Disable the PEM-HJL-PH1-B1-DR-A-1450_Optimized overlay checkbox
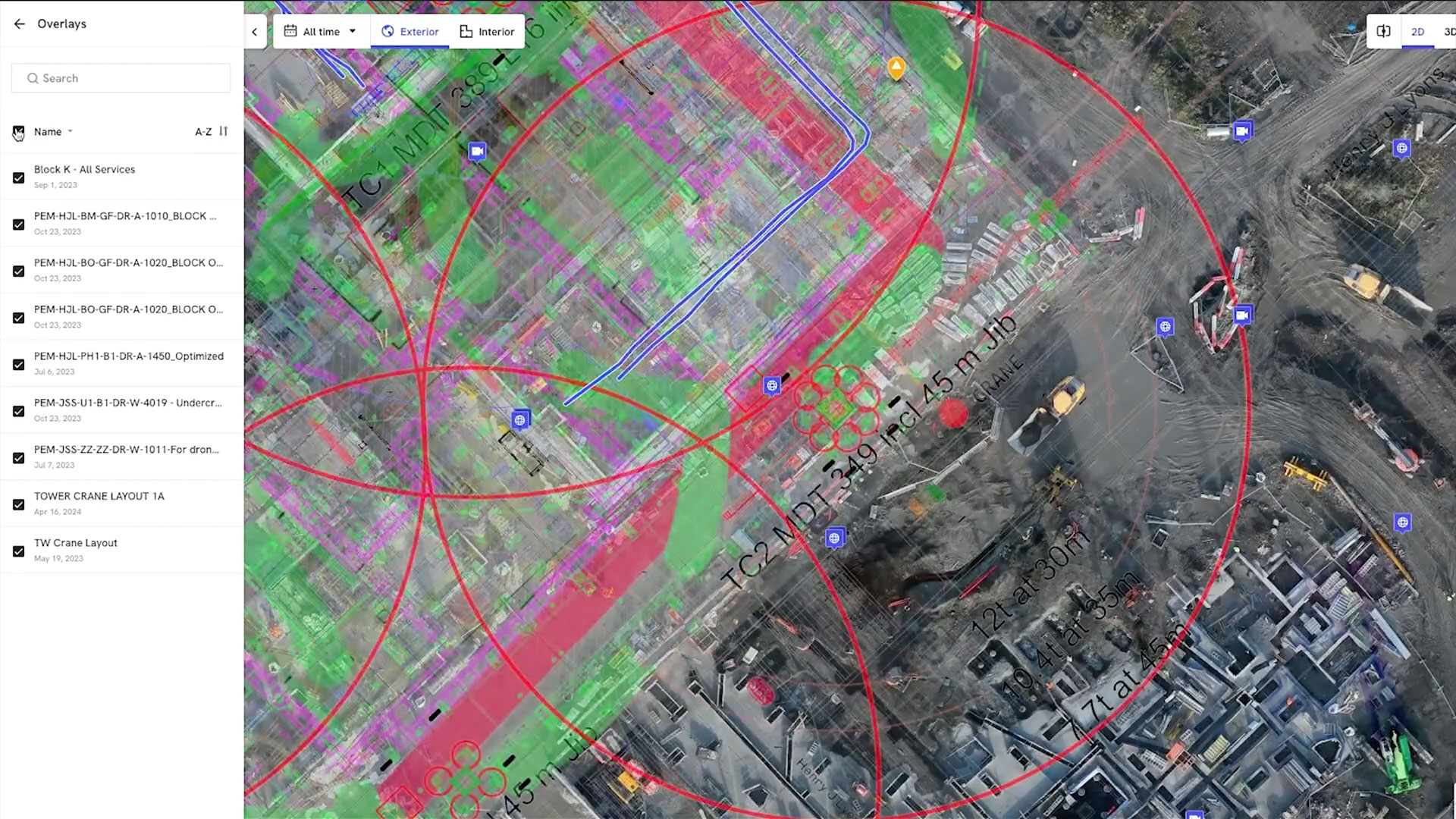The image size is (1456, 819). click(x=19, y=365)
